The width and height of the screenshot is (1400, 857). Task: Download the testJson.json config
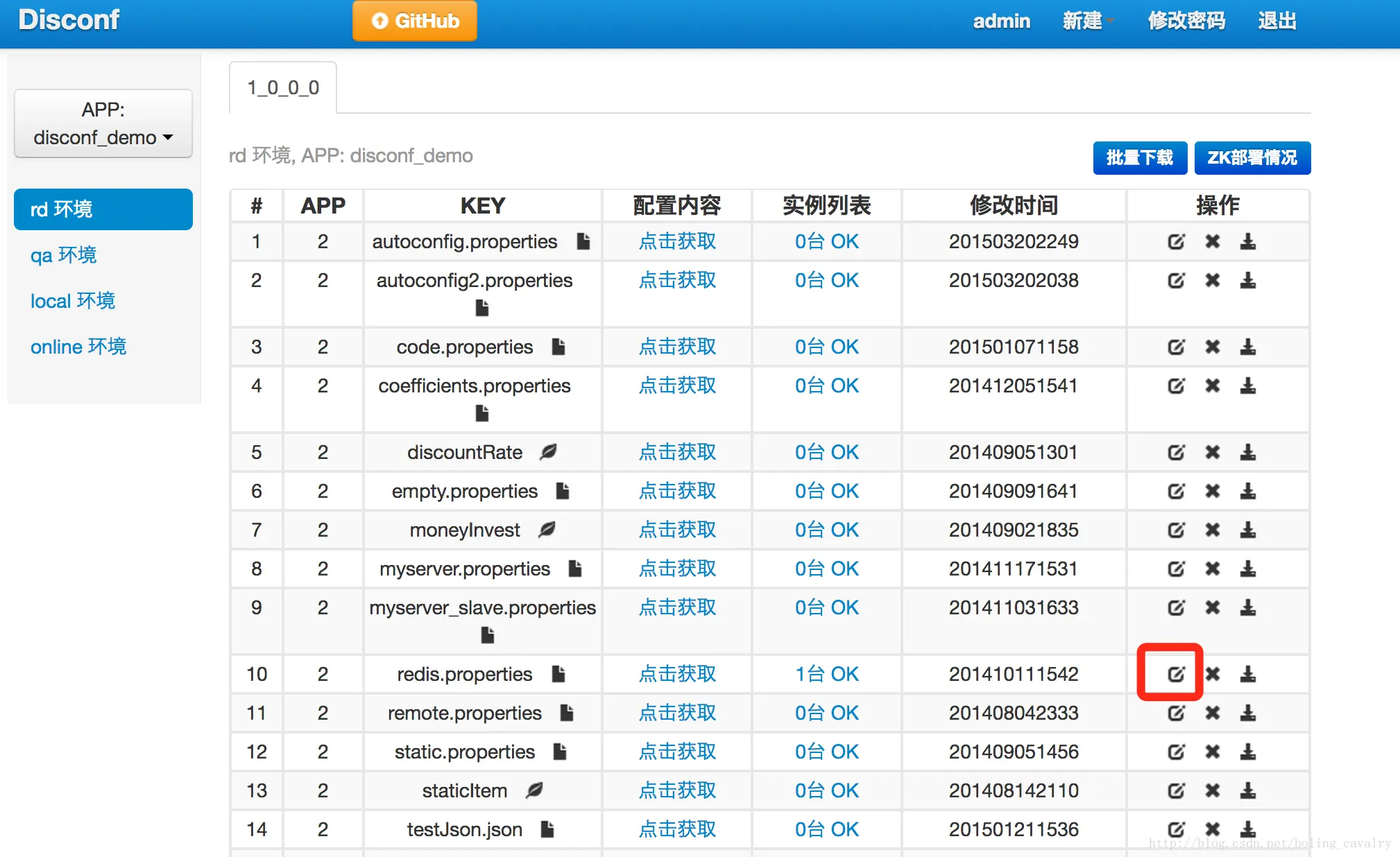pyautogui.click(x=1248, y=829)
